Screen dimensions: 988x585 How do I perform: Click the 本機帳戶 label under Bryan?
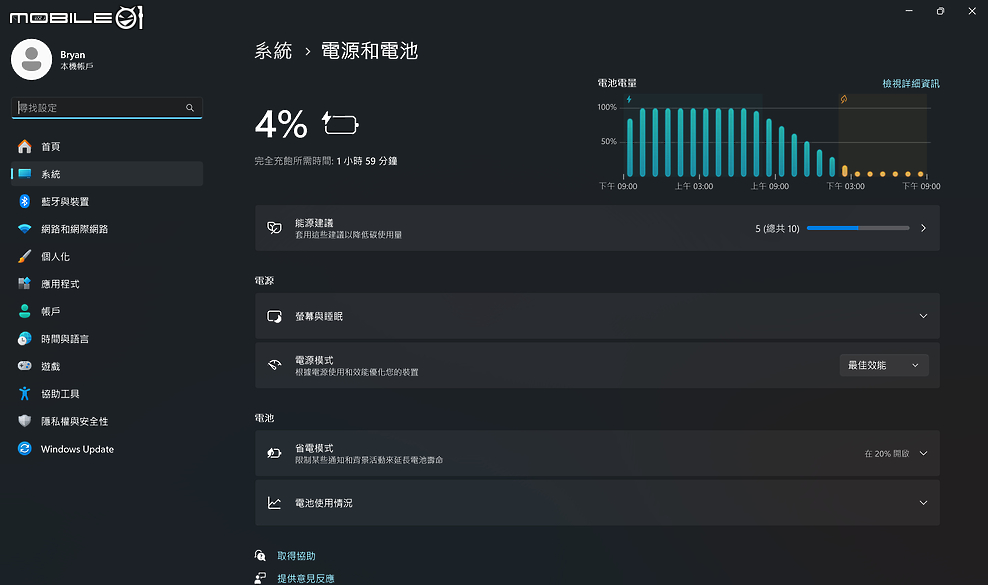coord(77,66)
